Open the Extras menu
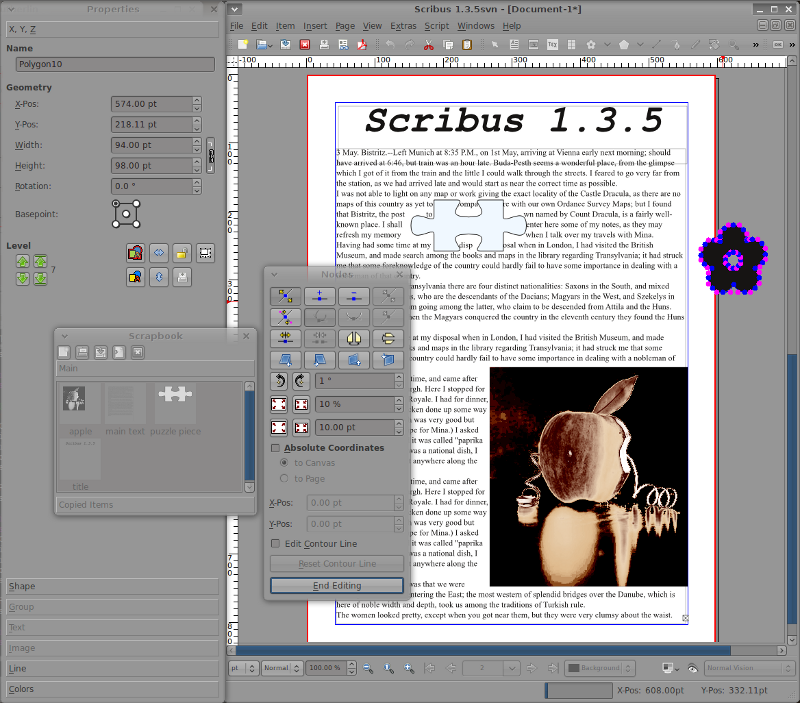 pos(403,25)
